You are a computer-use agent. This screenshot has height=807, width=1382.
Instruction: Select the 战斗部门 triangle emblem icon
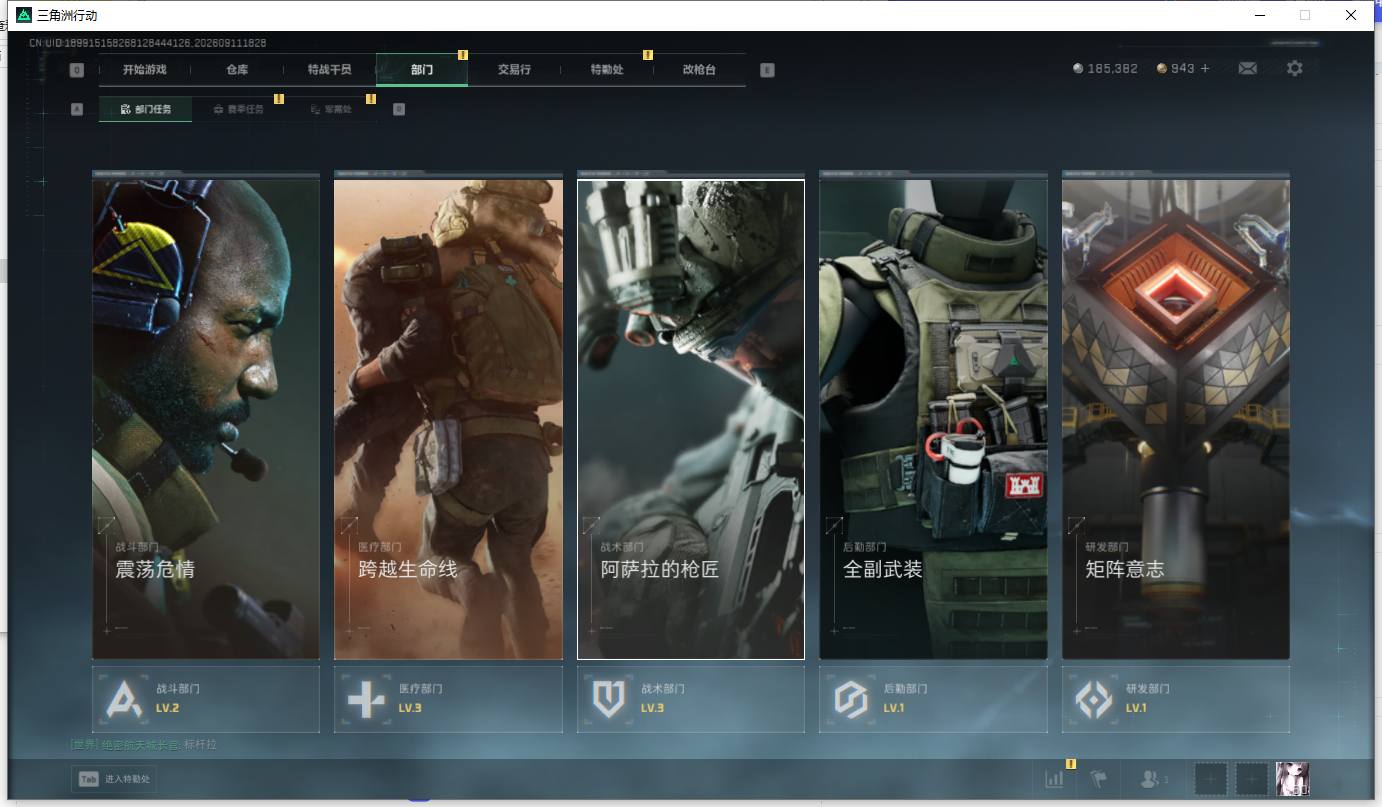click(x=124, y=699)
